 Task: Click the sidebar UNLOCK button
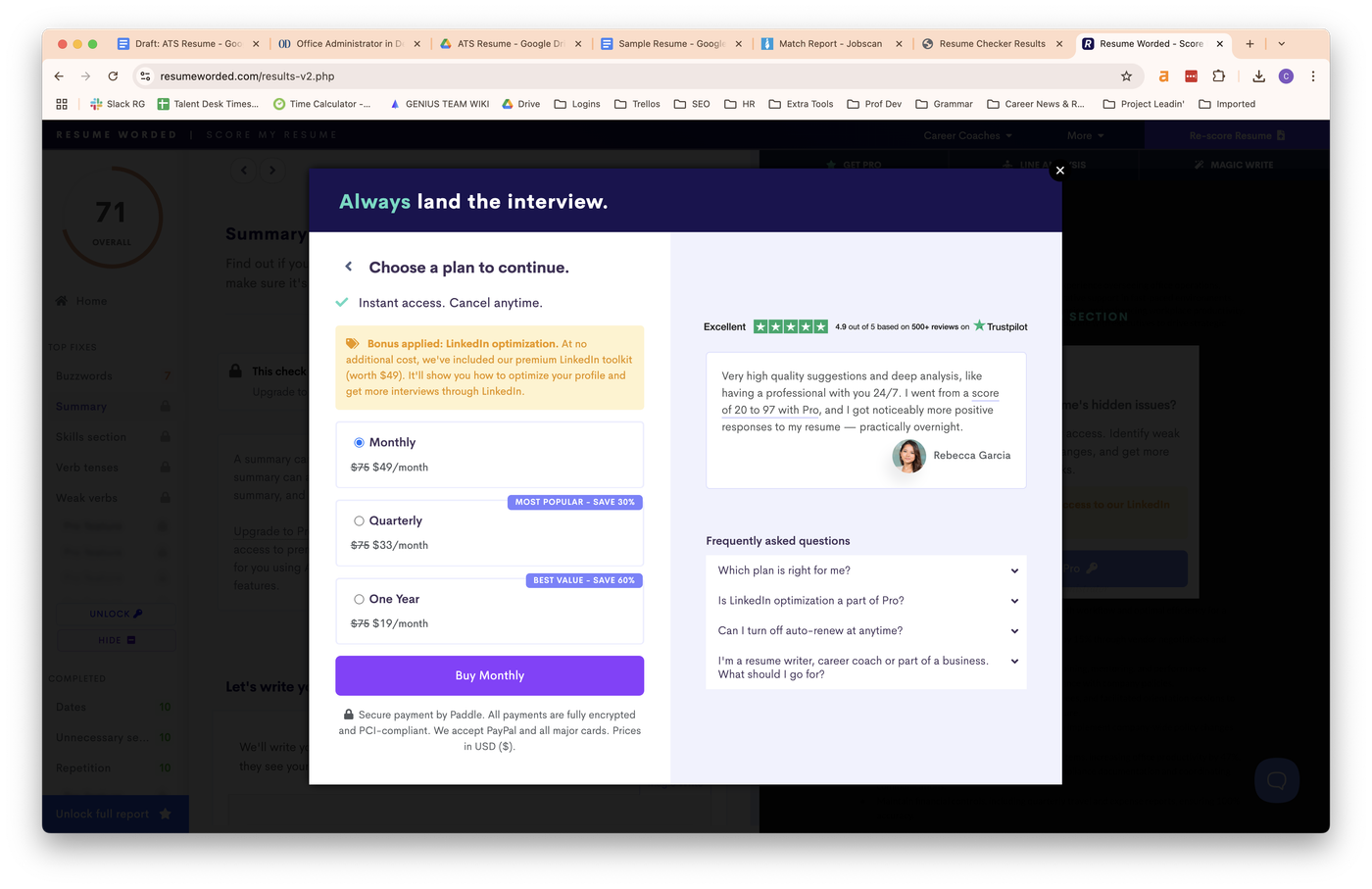click(116, 614)
